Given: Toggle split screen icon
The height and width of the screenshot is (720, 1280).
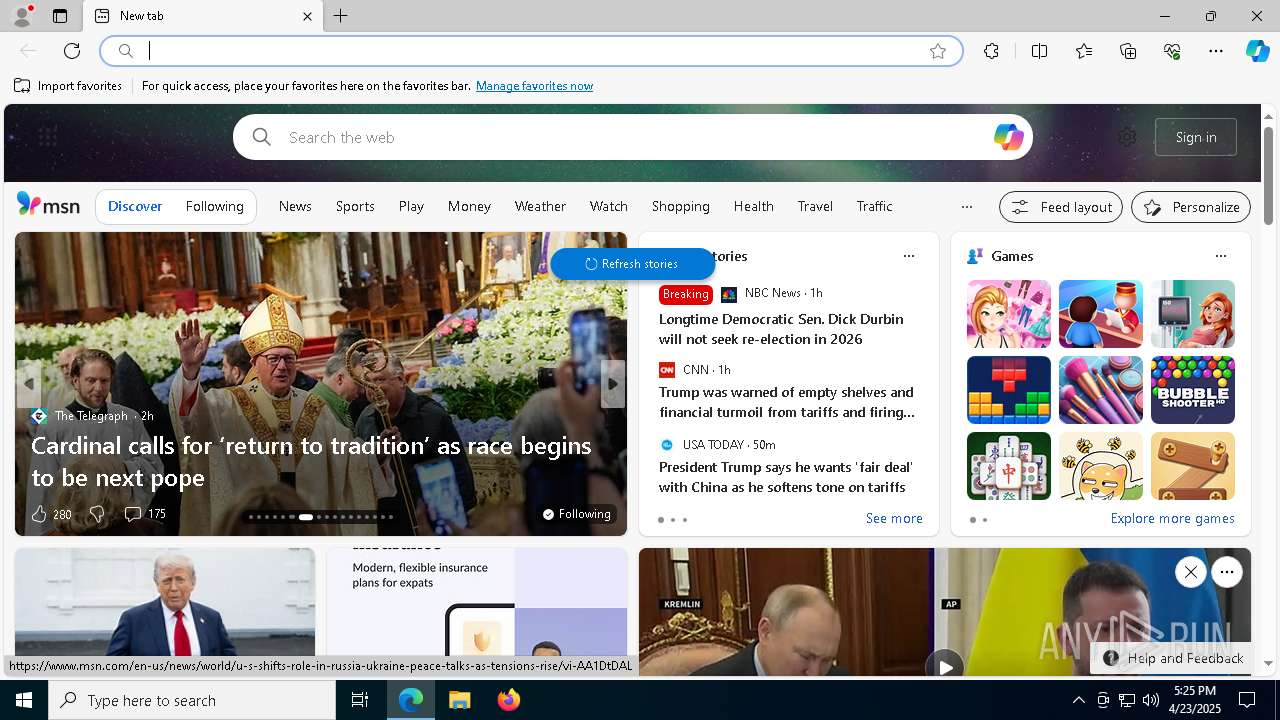Looking at the screenshot, I should pos(1039,51).
